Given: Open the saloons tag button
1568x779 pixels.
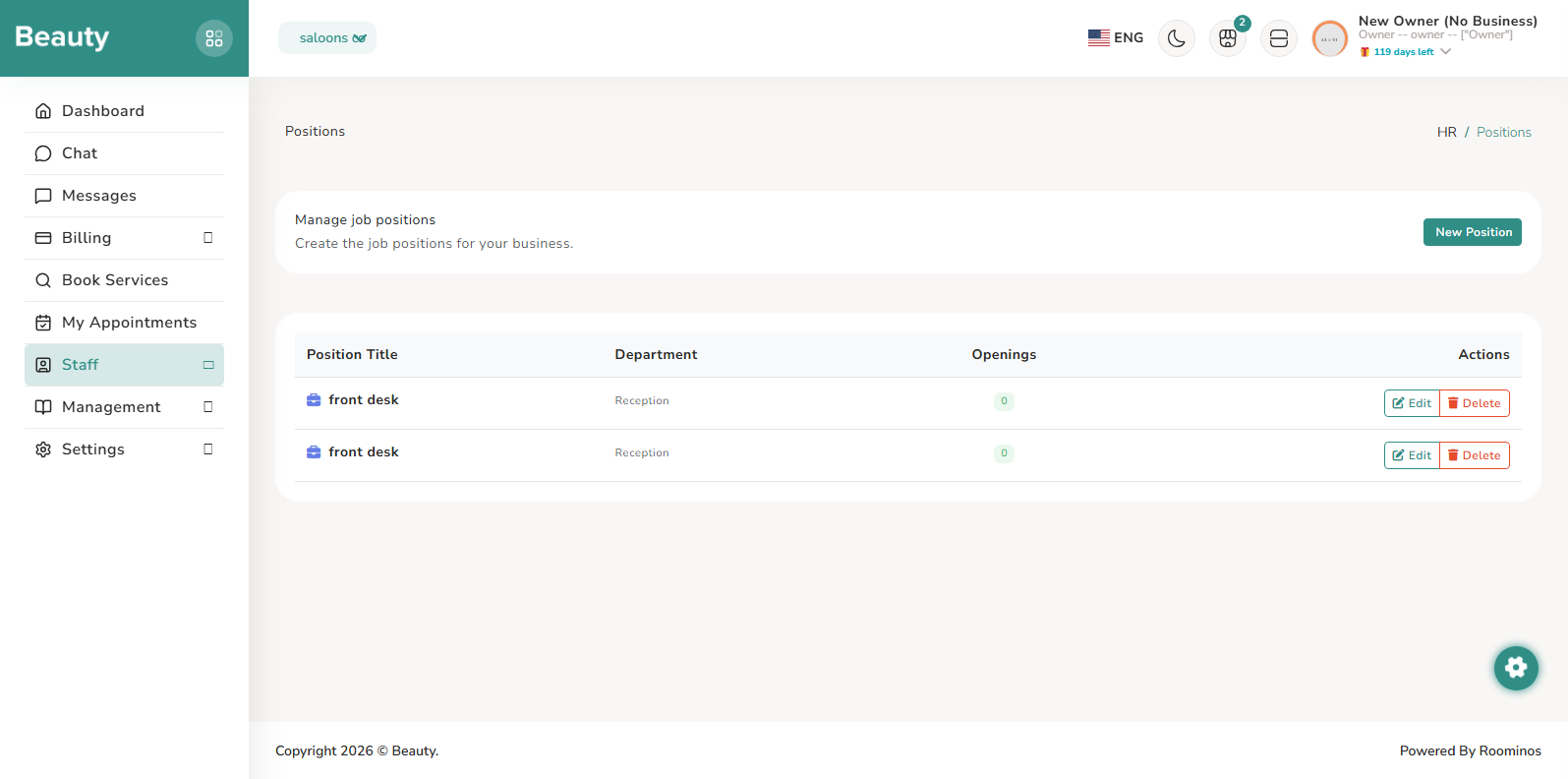Looking at the screenshot, I should [x=327, y=38].
